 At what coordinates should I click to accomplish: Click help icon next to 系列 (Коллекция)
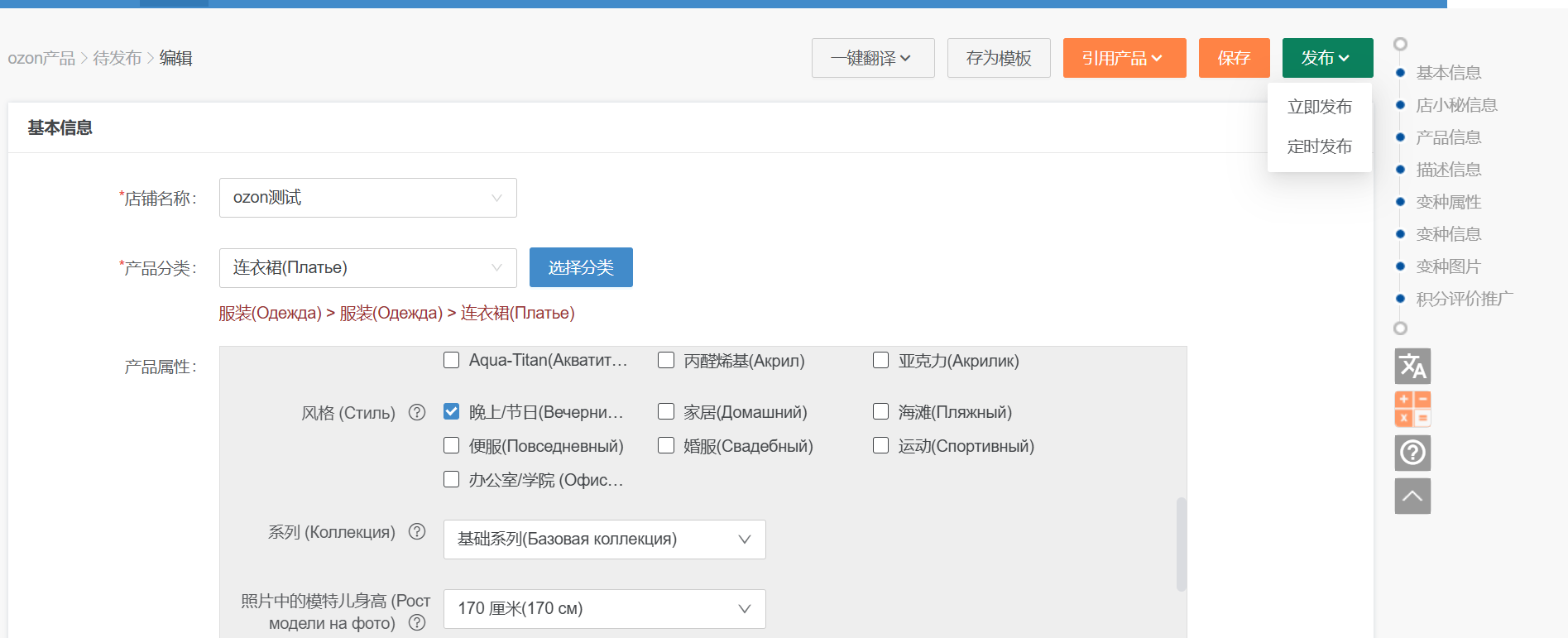coord(417,531)
